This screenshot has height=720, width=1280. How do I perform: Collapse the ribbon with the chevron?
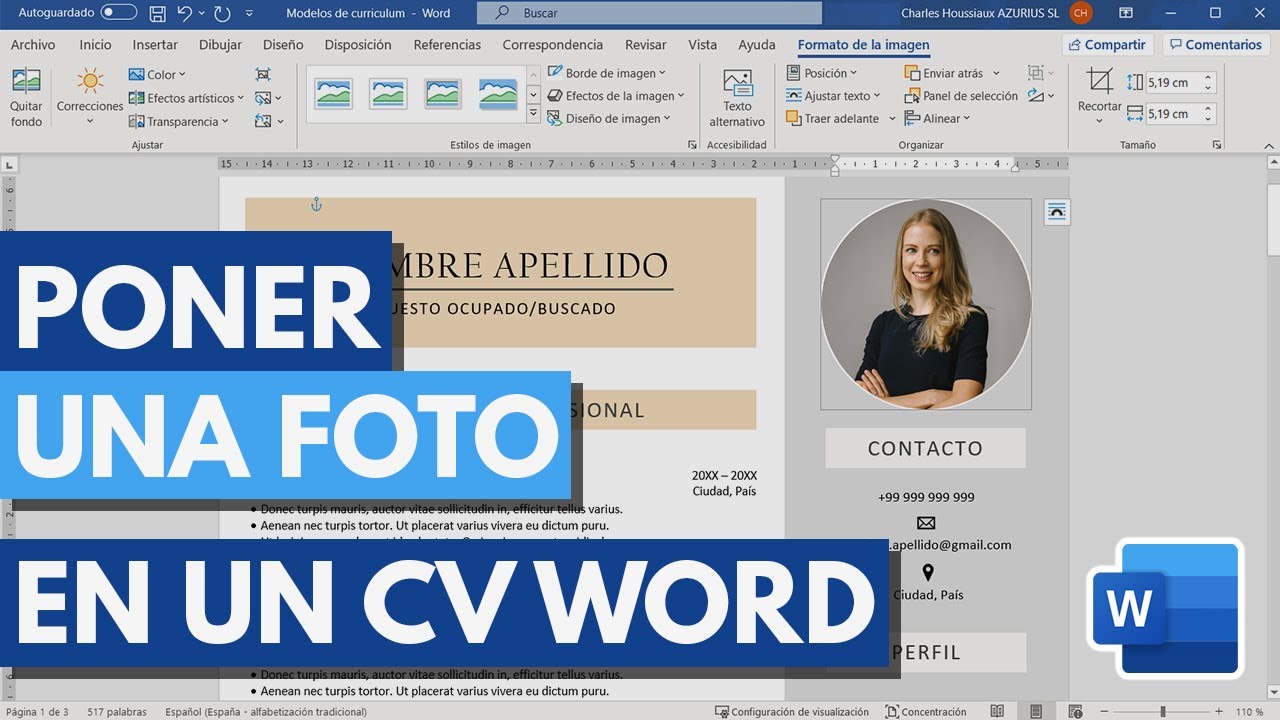(1268, 145)
